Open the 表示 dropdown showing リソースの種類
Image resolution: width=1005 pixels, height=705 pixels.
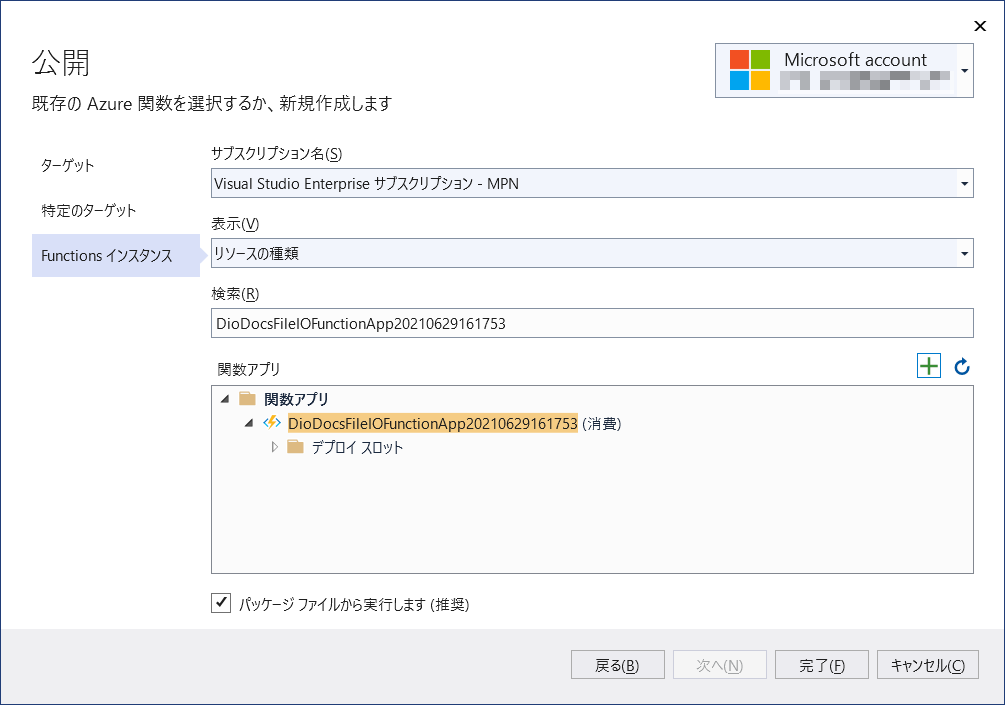pyautogui.click(x=964, y=254)
